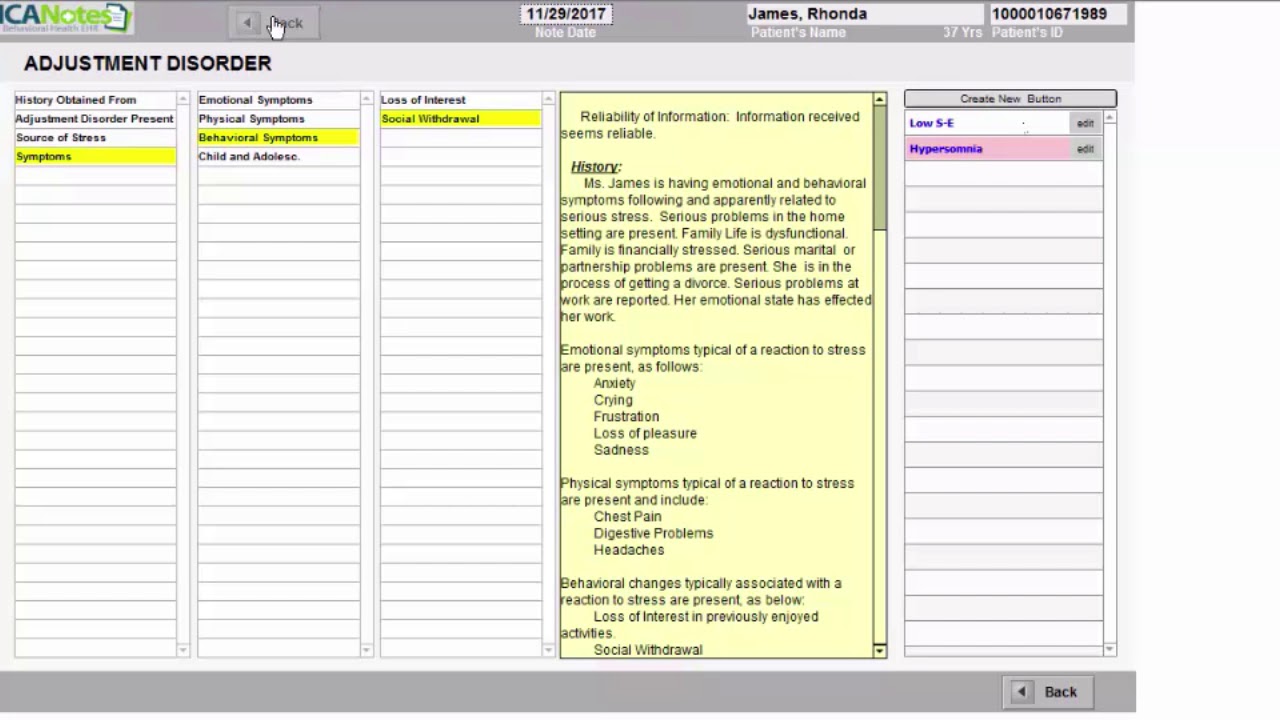Click the top Back button
Viewport: 1280px width, 720px height.
click(273, 22)
